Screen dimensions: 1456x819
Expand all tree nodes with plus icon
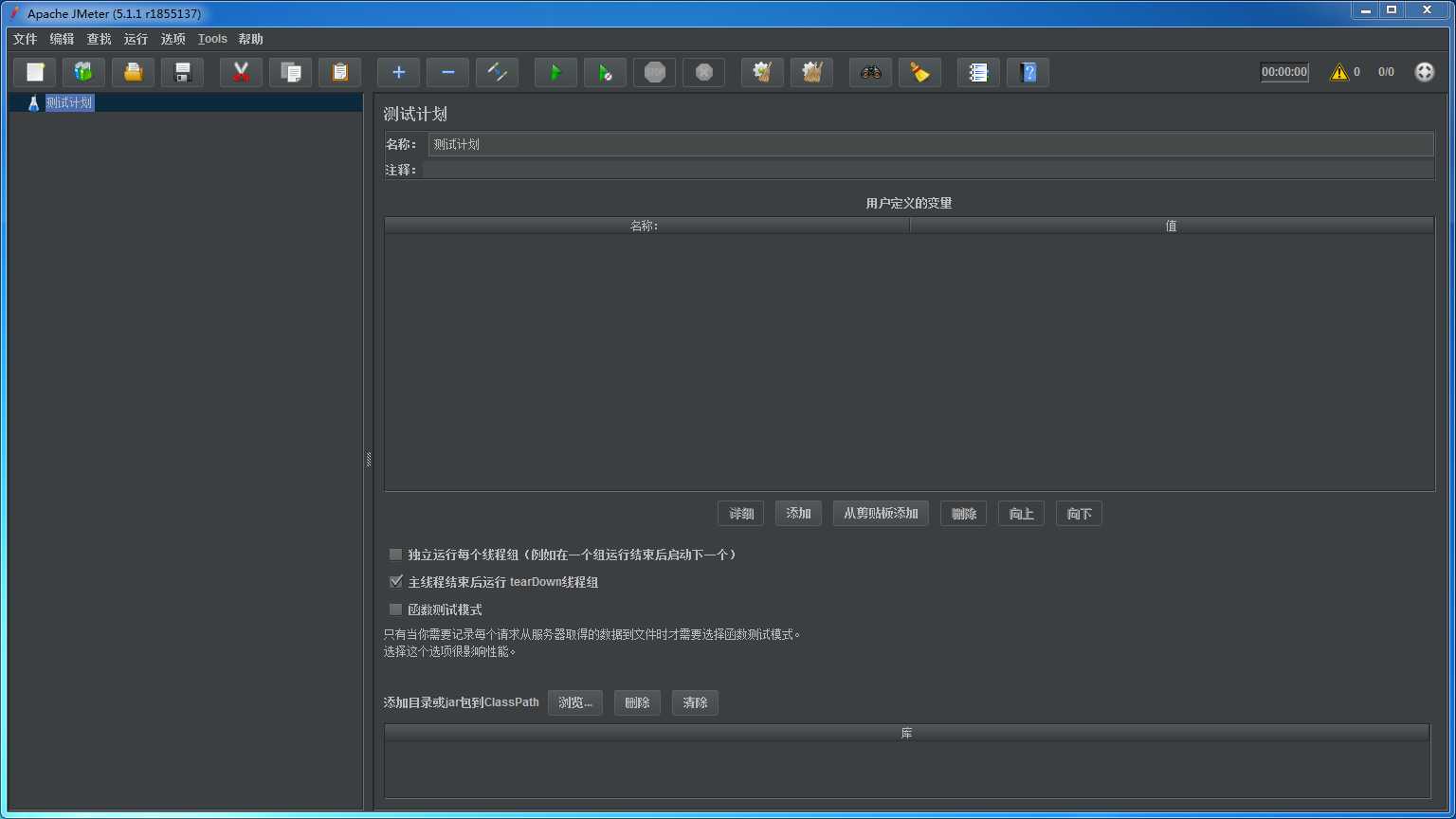pos(399,72)
